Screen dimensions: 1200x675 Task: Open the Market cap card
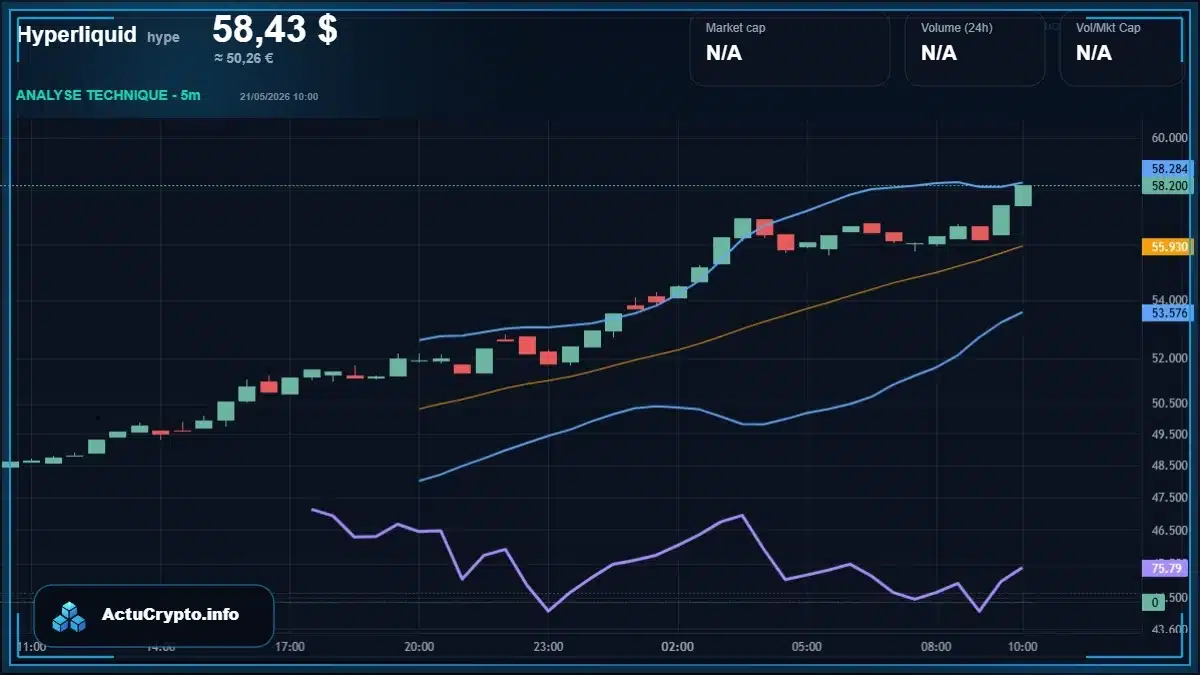tap(789, 50)
